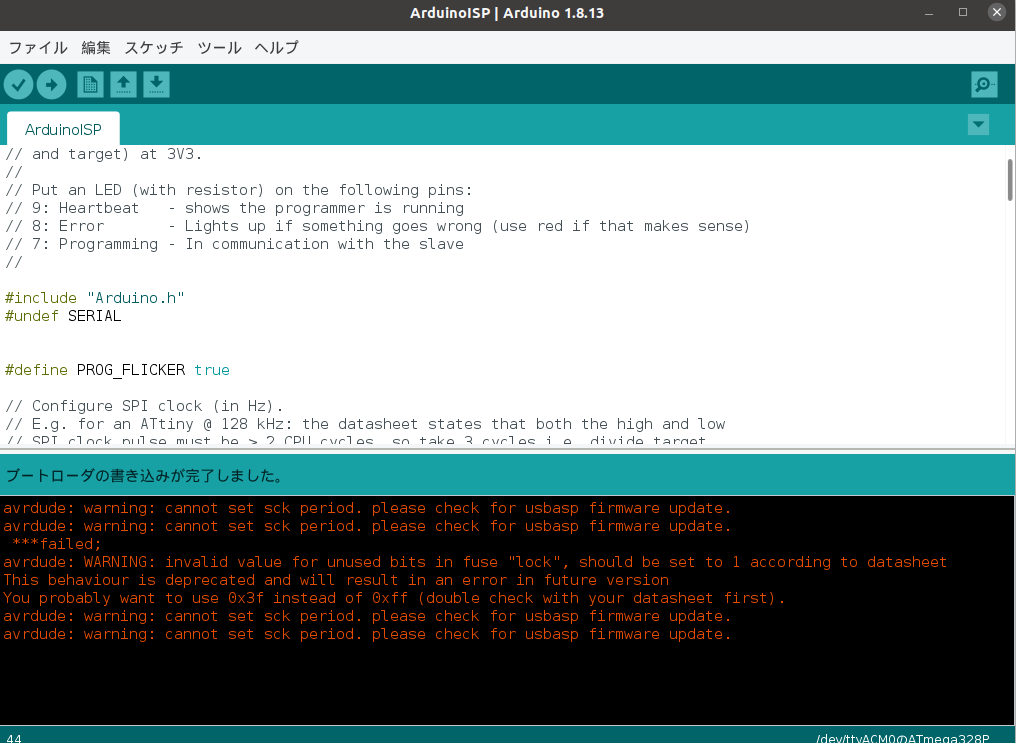Click the '// 7: Programming' comment line
The height and width of the screenshot is (743, 1016).
[235, 244]
